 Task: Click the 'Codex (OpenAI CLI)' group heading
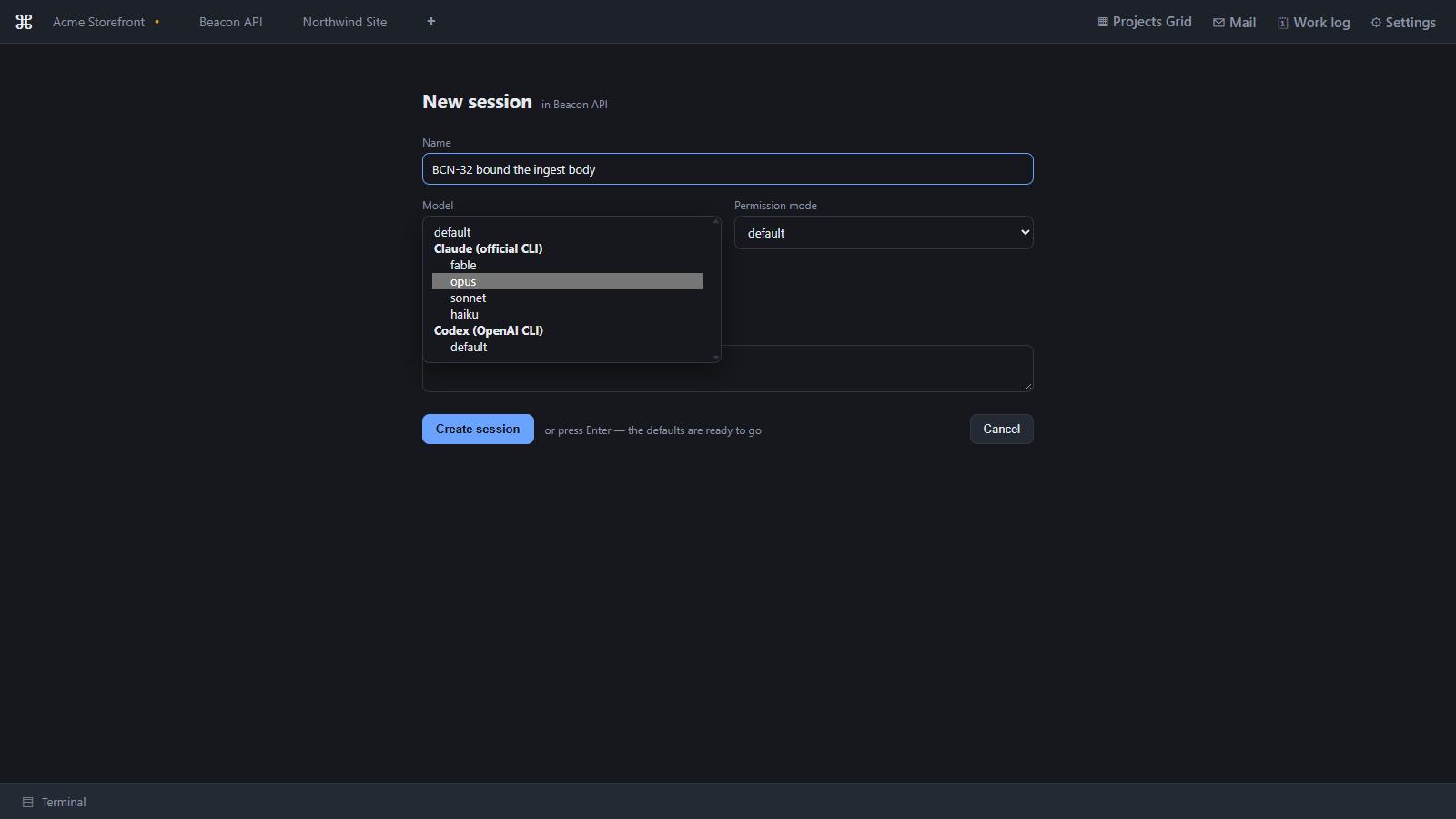(489, 330)
